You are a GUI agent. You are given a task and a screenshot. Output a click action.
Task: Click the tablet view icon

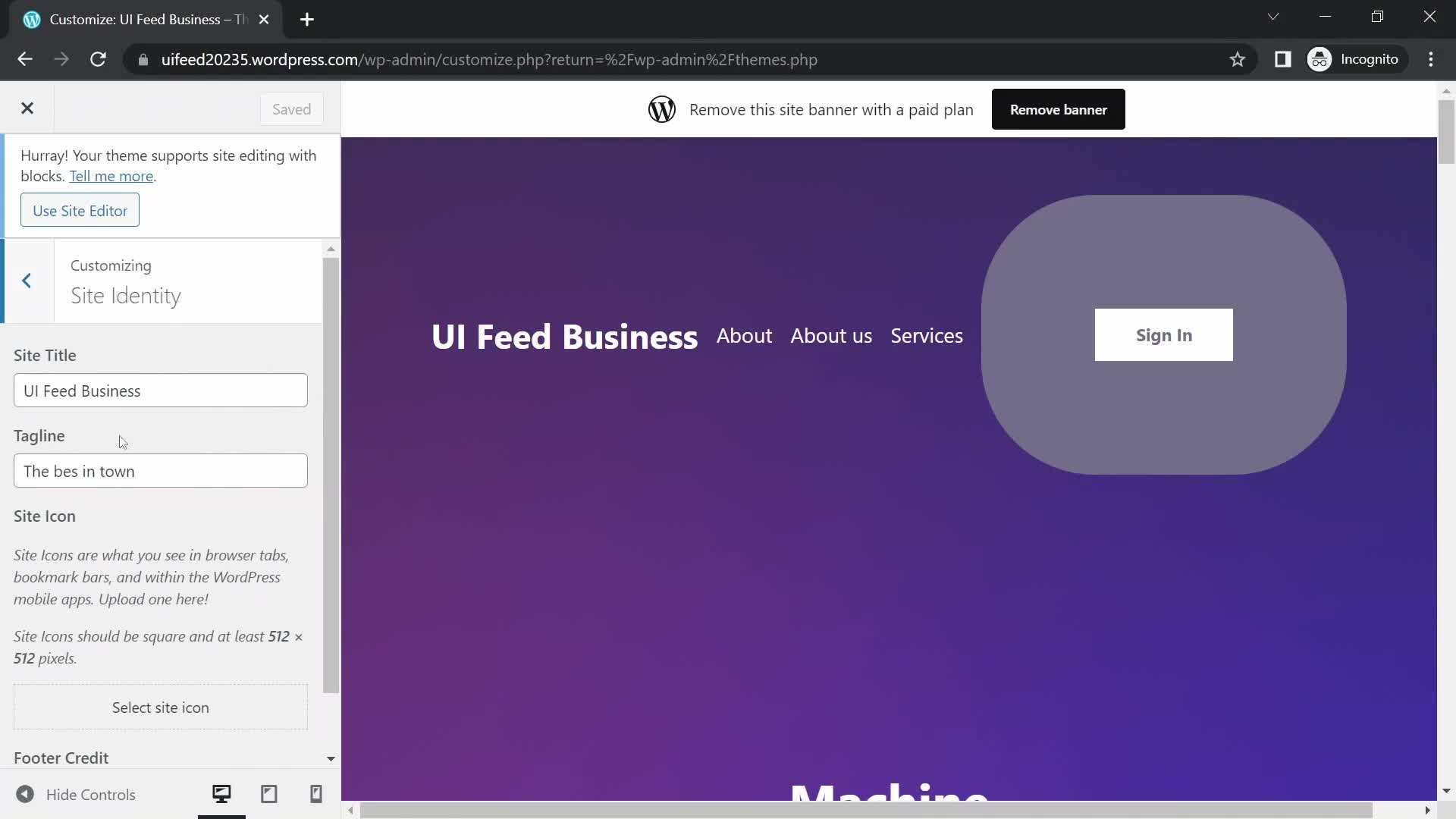click(x=270, y=794)
